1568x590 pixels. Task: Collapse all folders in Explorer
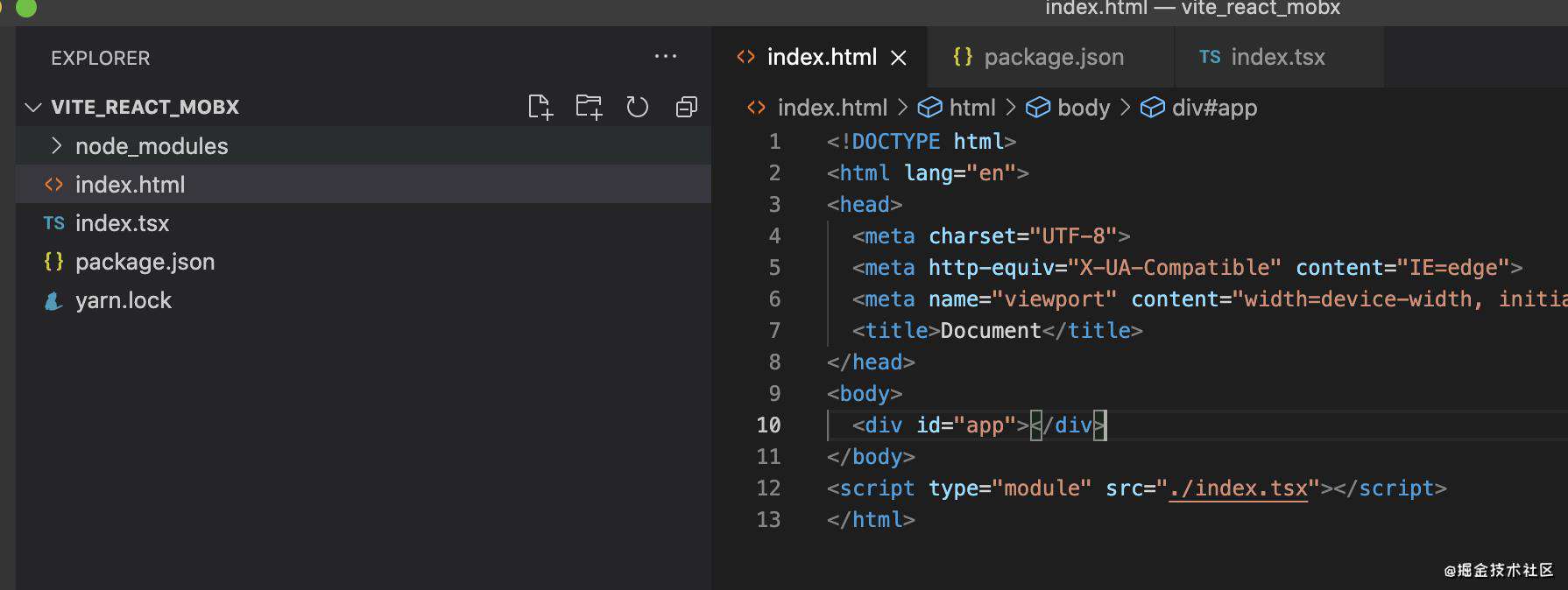(687, 107)
